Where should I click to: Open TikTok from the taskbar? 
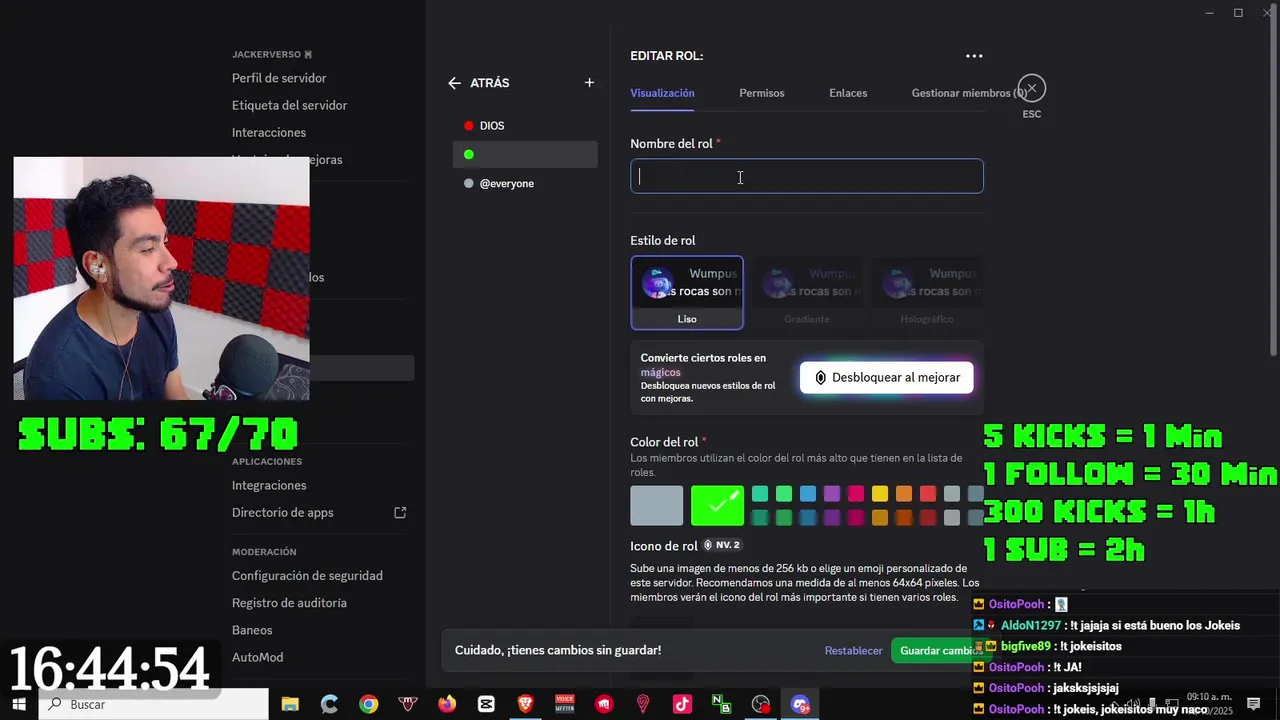click(x=682, y=704)
